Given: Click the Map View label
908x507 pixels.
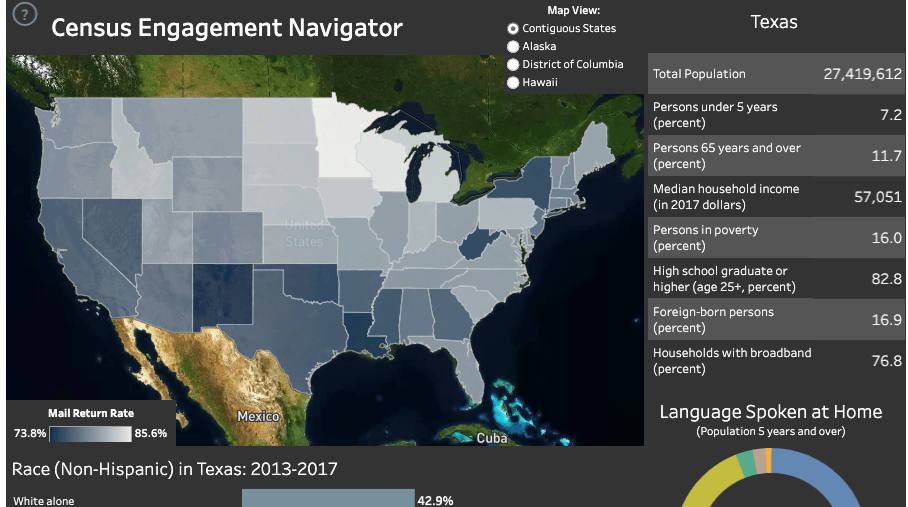Looking at the screenshot, I should click(573, 10).
